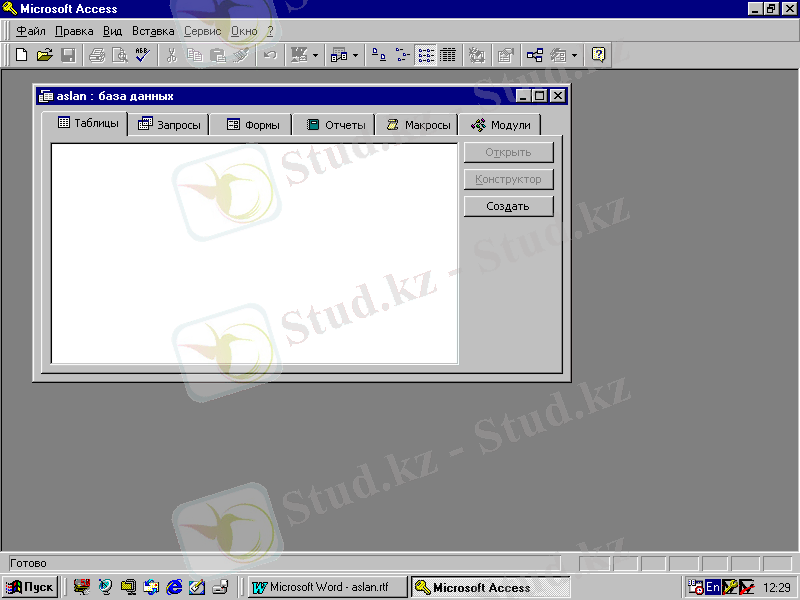Switch to the Запросы tab
Screen dimensions: 800x600
(169, 124)
